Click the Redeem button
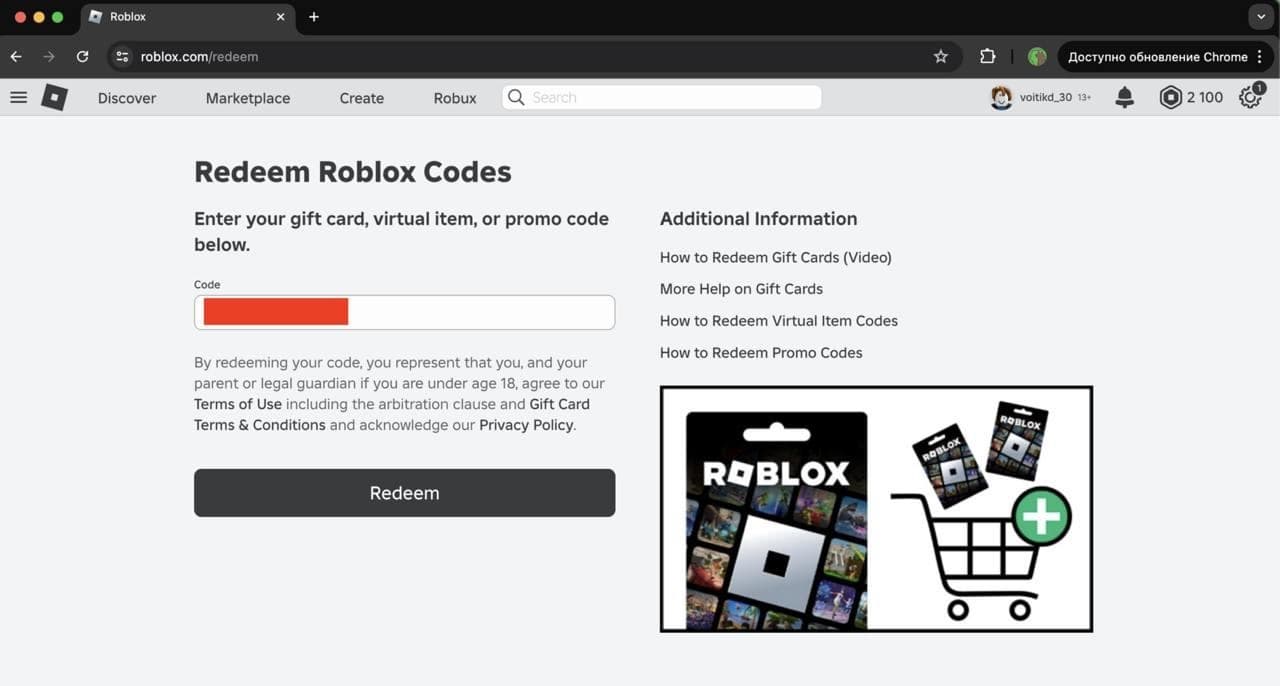Screen dimensions: 1280x686 click(404, 493)
